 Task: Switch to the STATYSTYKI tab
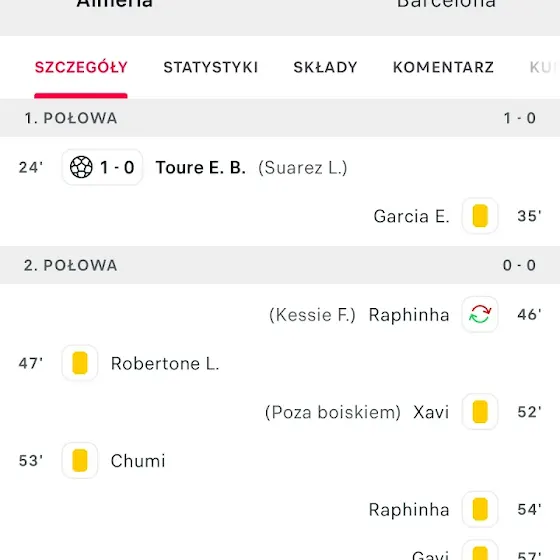coord(210,67)
